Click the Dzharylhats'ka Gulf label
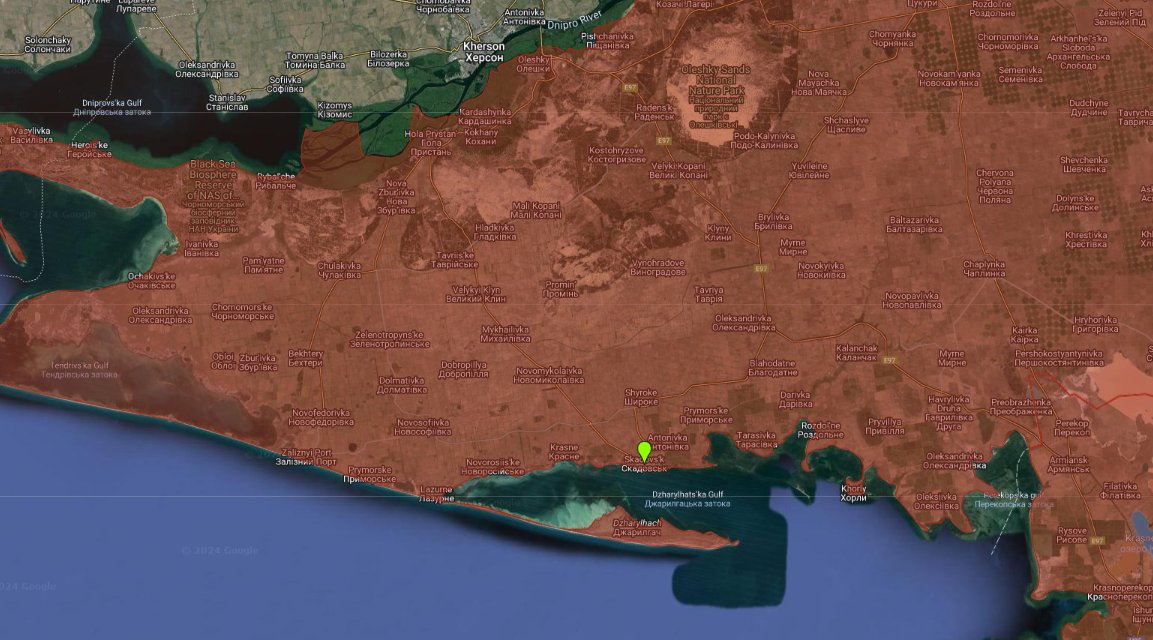Image resolution: width=1153 pixels, height=640 pixels. click(x=688, y=499)
